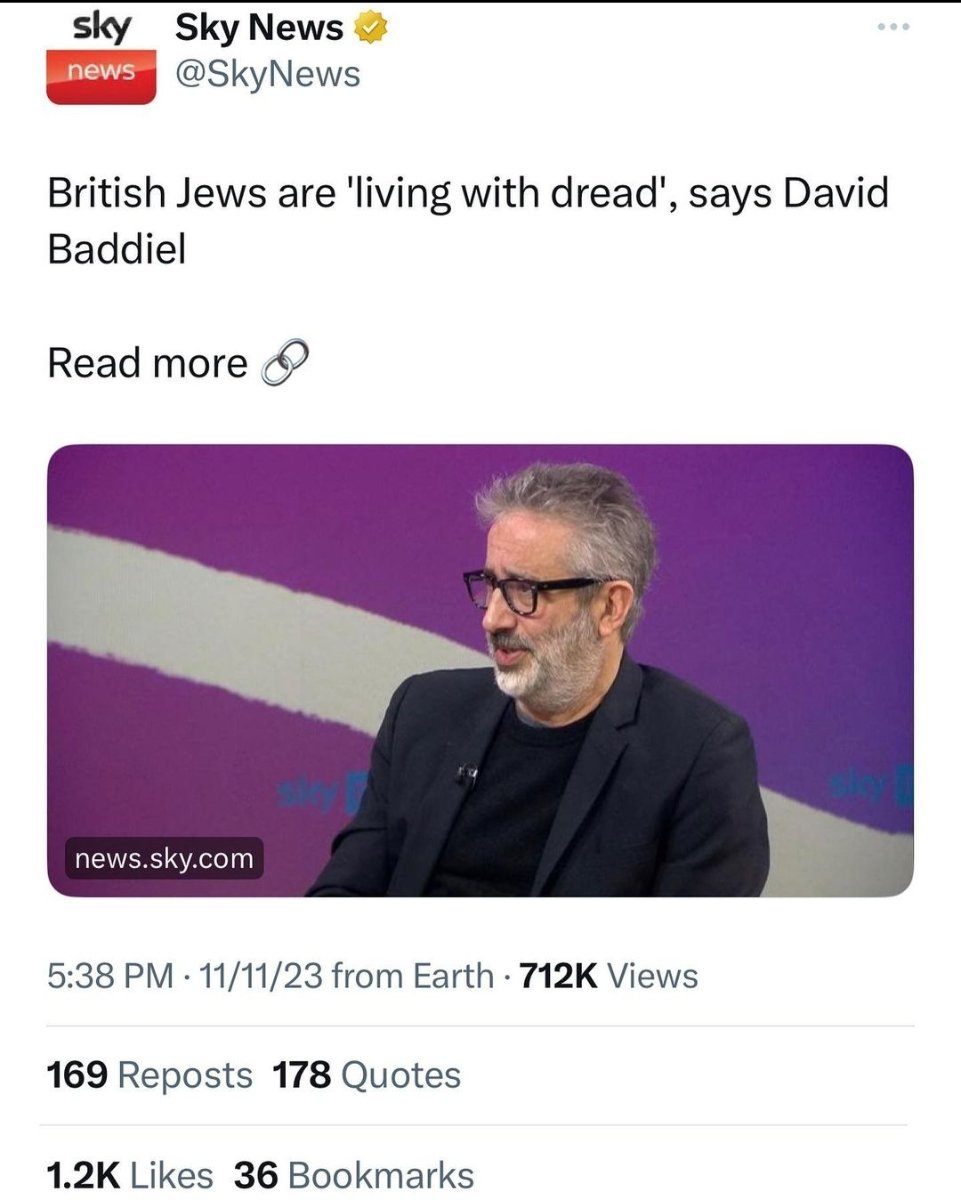Show the 1.2K Likes list

pyautogui.click(x=130, y=1175)
